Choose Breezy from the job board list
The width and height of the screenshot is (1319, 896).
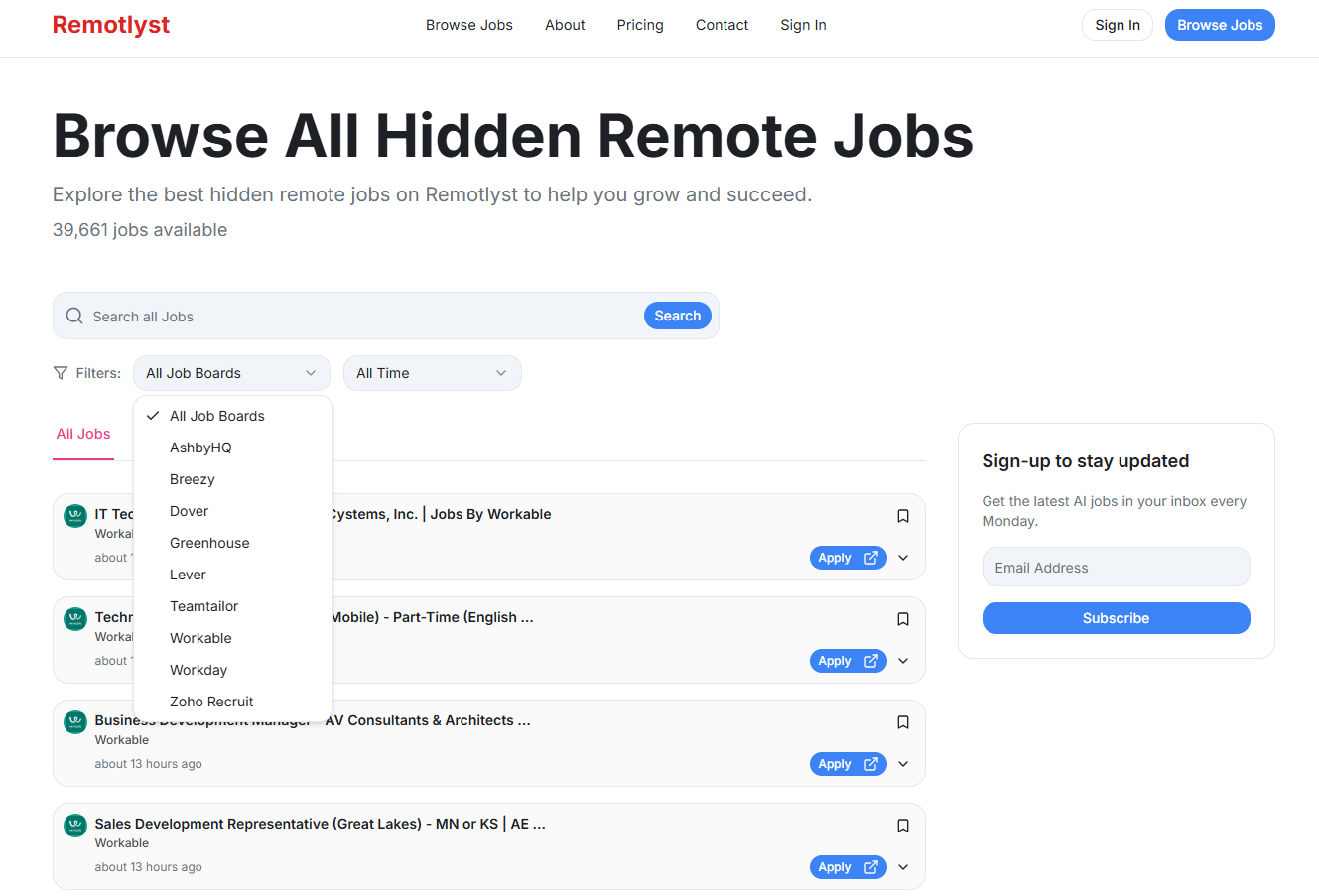click(233, 479)
